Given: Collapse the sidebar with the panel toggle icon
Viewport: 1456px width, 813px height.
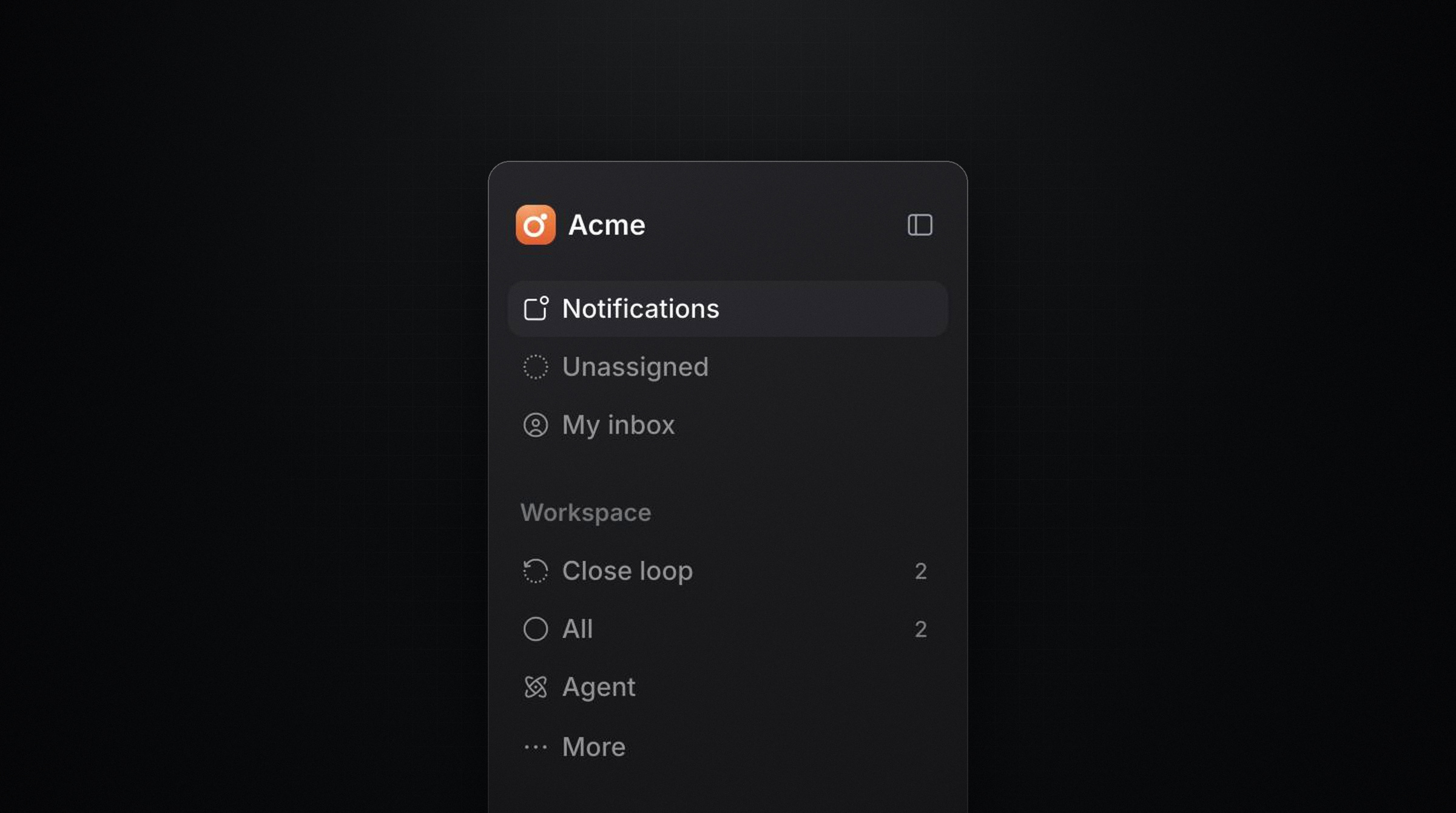Looking at the screenshot, I should tap(920, 225).
